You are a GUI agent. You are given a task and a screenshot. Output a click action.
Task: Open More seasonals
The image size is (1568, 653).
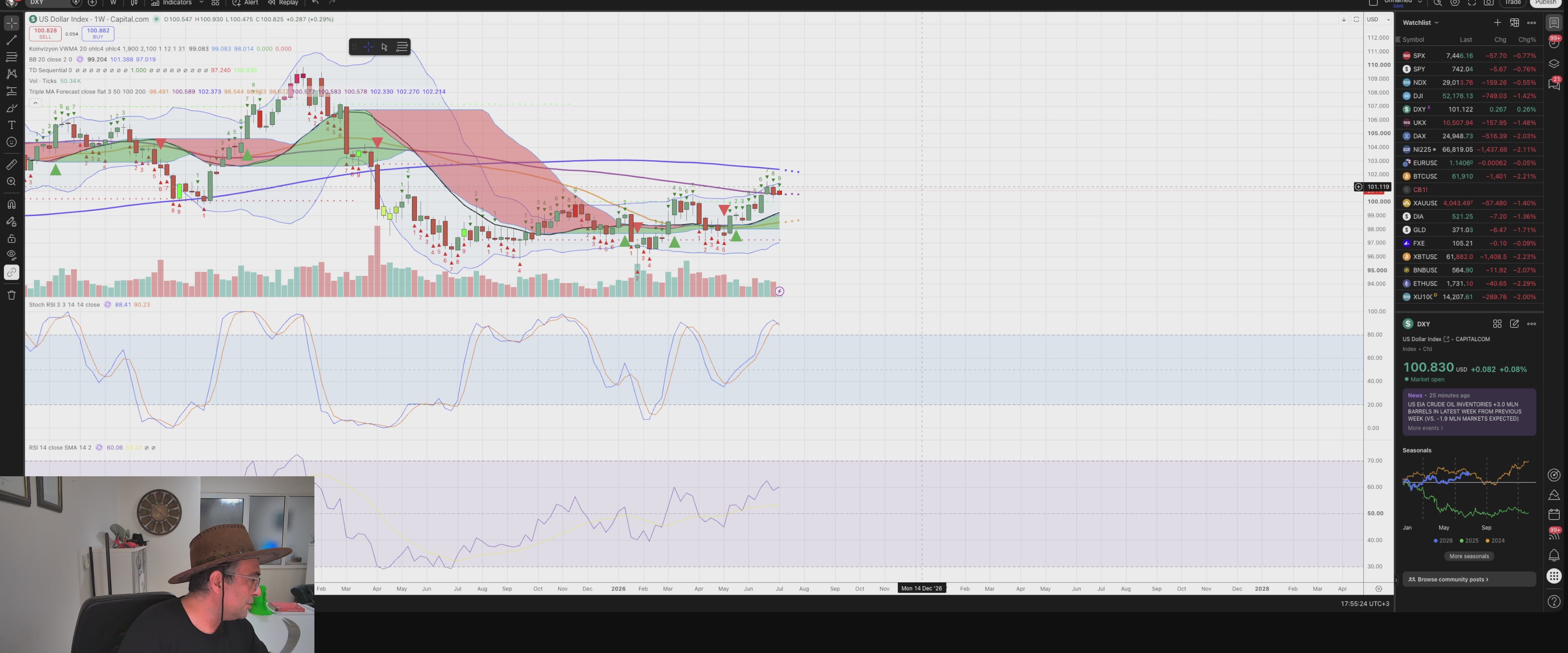tap(1469, 556)
